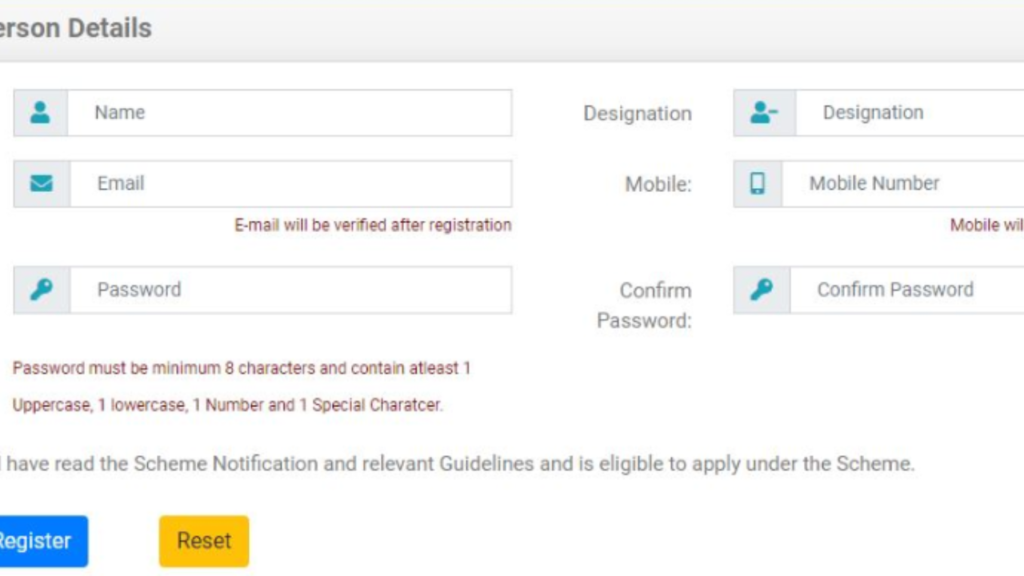1024x576 pixels.
Task: Focus the Designation input field
Action: coord(908,113)
